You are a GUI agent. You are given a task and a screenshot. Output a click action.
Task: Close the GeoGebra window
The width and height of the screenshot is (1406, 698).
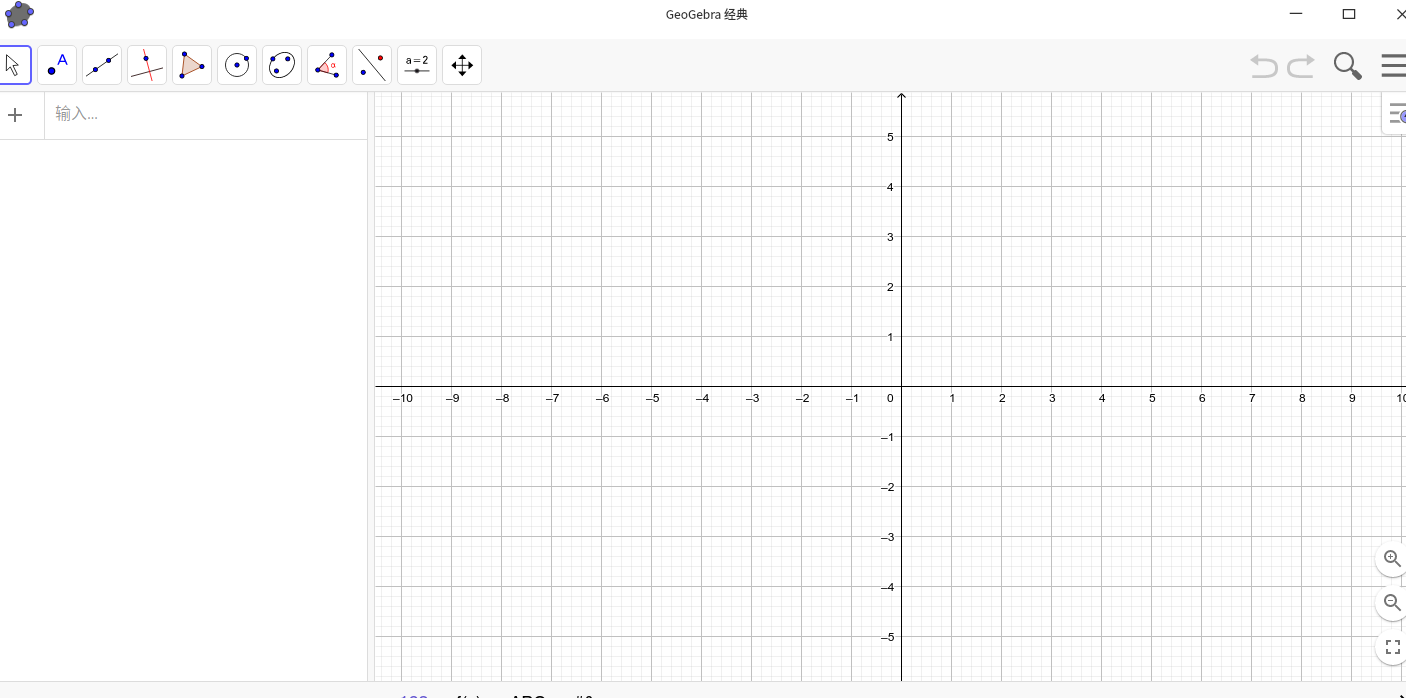tap(1400, 14)
